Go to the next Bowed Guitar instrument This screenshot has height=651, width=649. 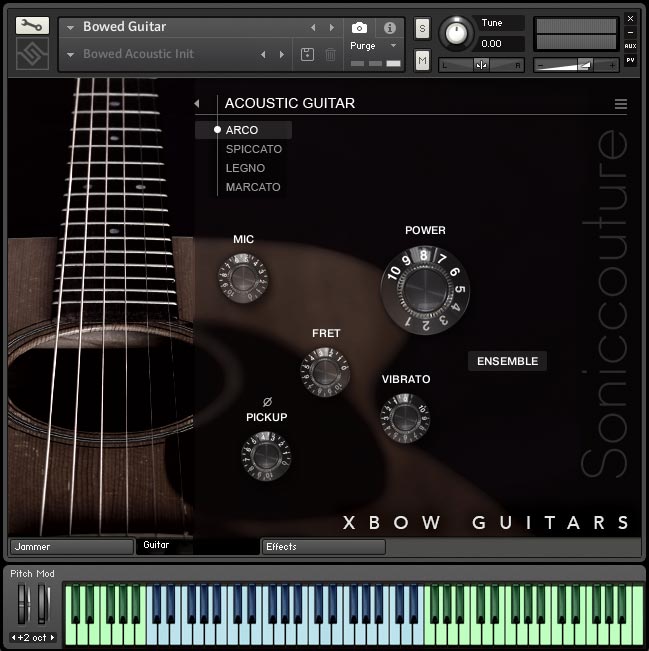click(x=331, y=27)
